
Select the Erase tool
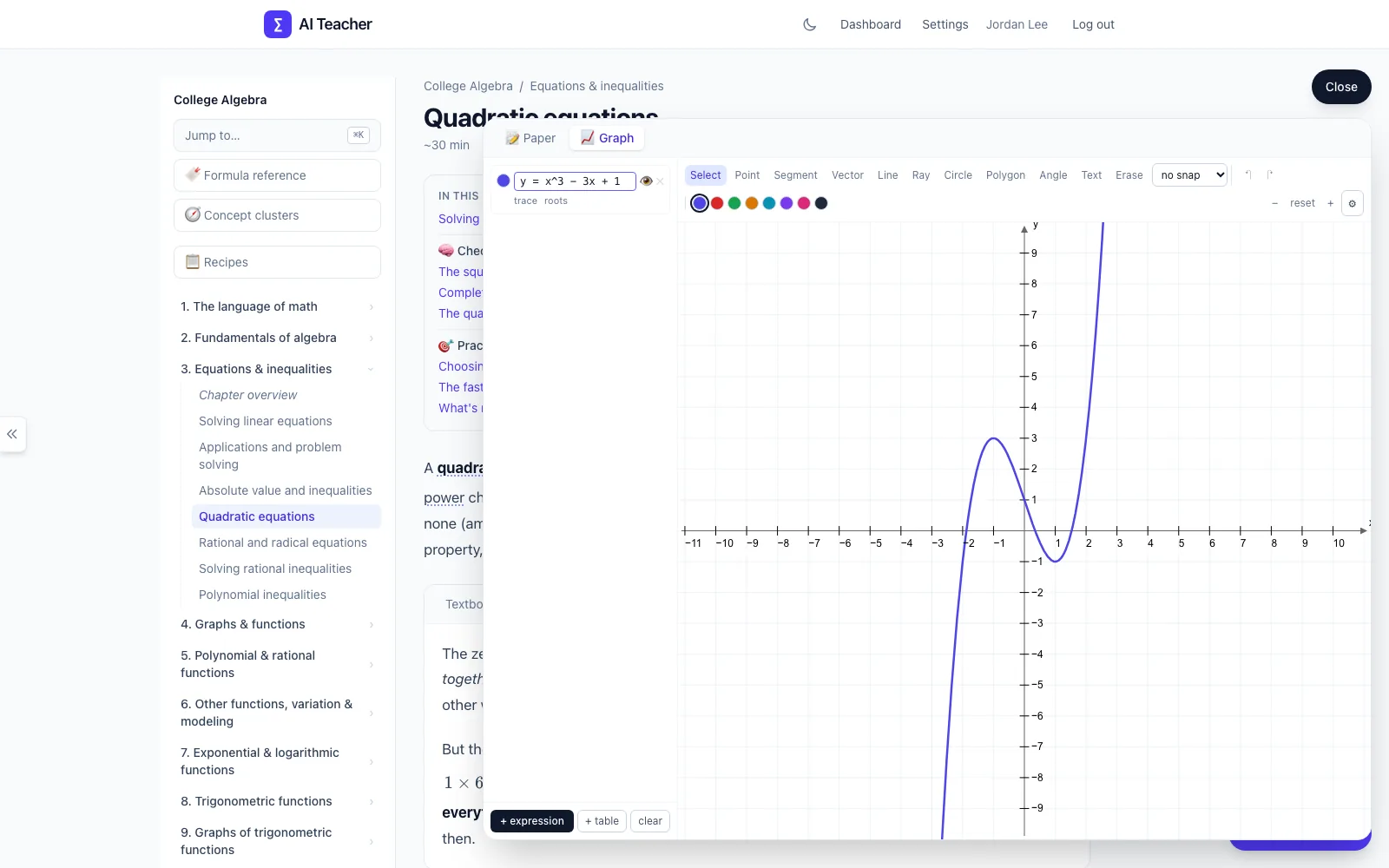pos(1129,174)
